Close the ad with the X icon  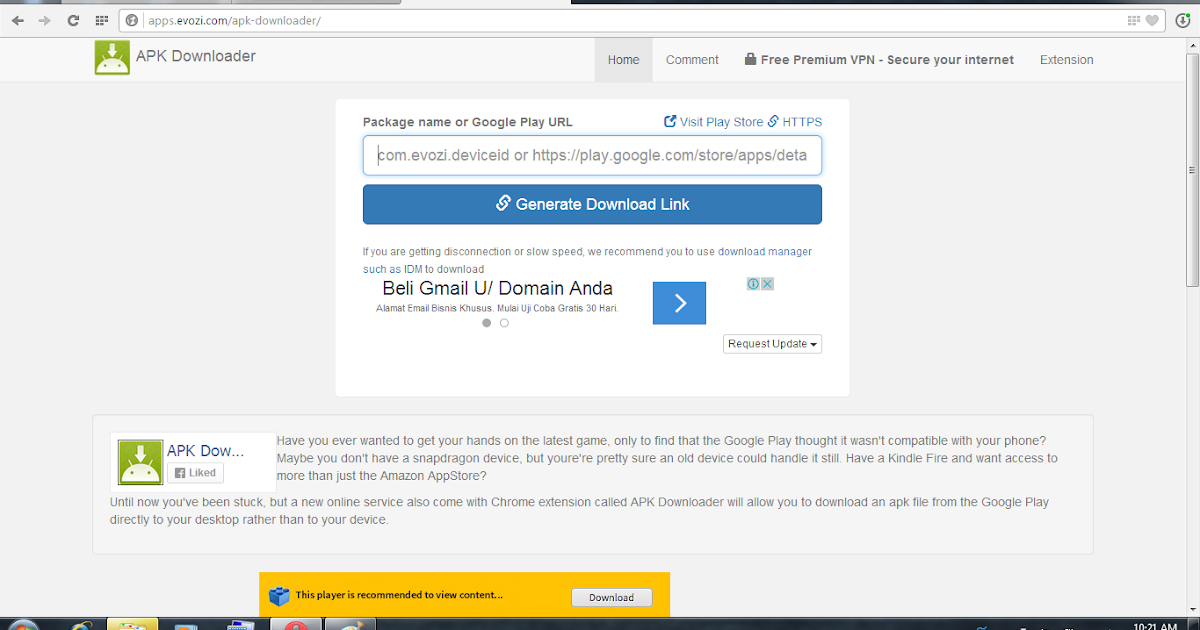tap(767, 284)
